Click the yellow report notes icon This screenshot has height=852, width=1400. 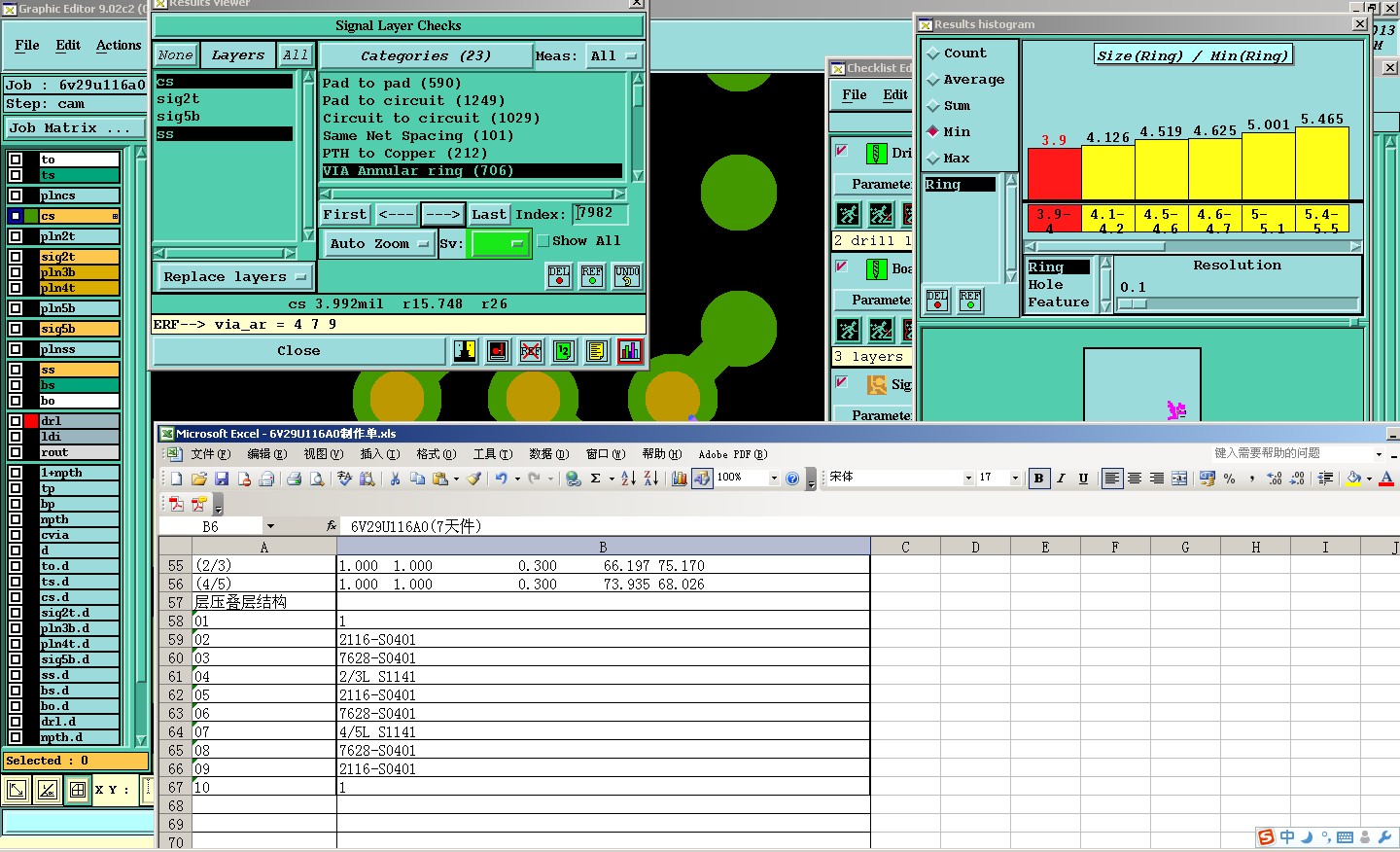[x=597, y=351]
